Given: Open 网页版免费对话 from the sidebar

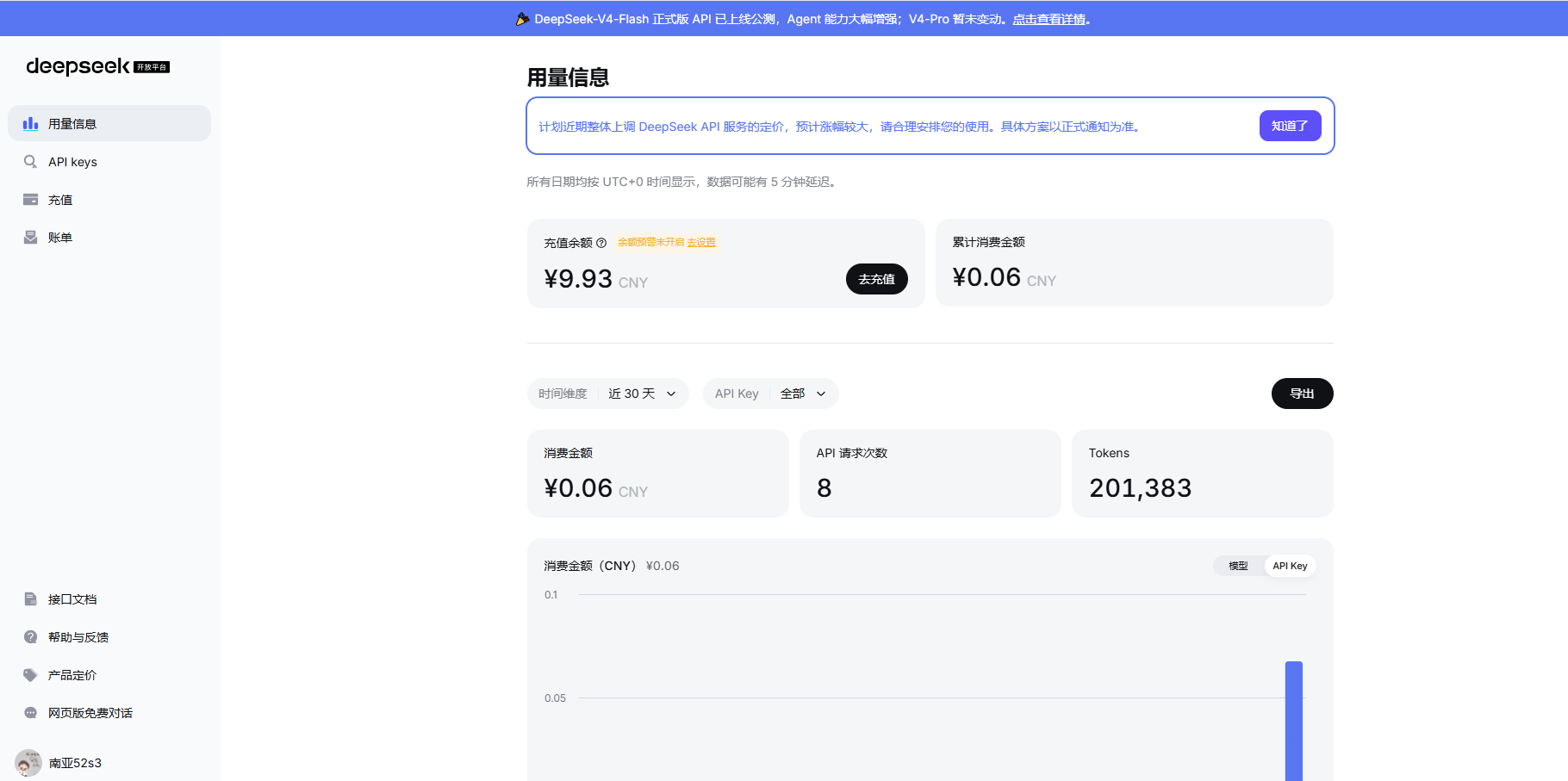Looking at the screenshot, I should 109,713.
